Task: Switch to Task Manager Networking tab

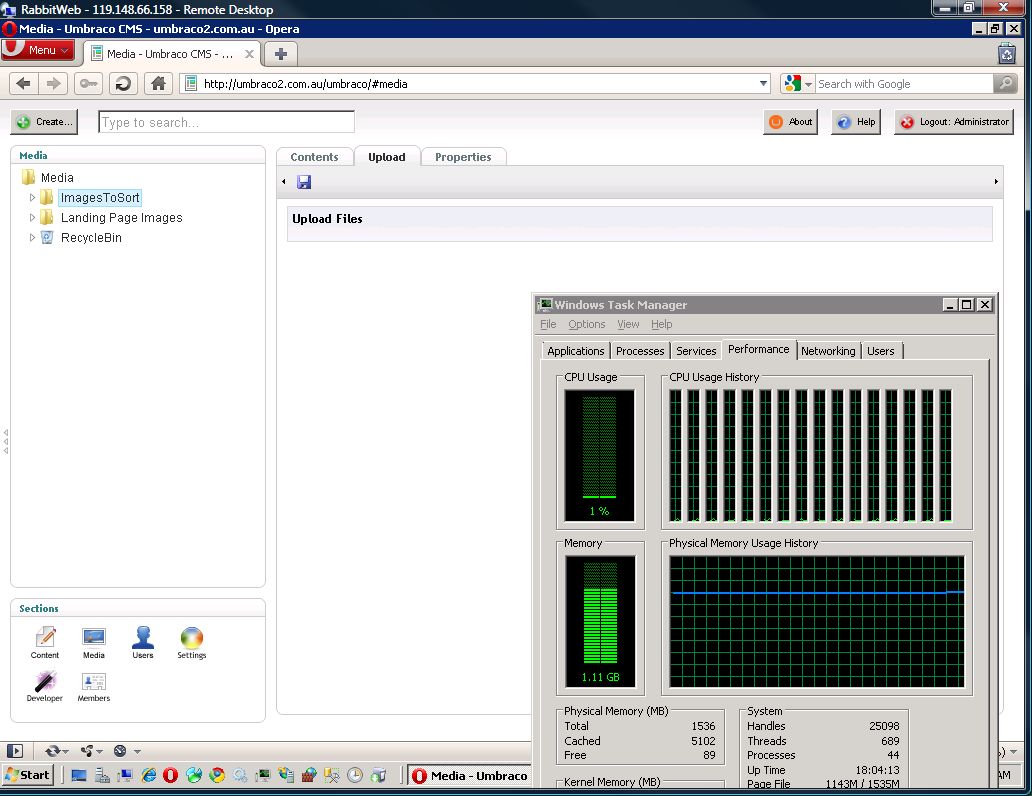Action: point(828,351)
